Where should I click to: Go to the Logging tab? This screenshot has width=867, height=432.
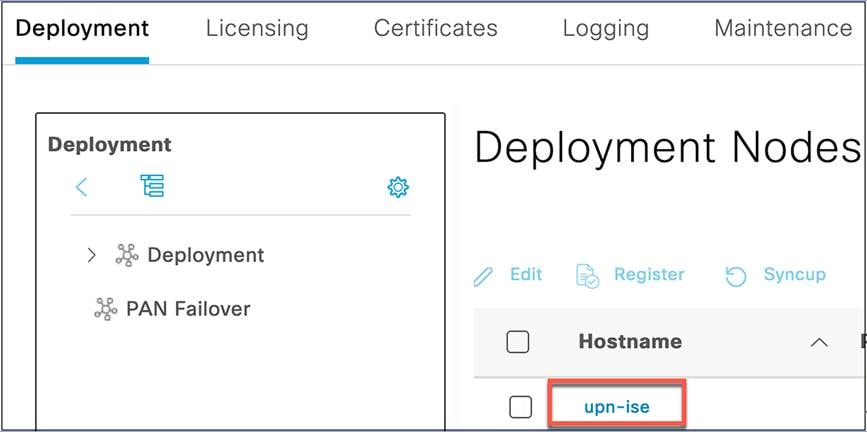[605, 29]
